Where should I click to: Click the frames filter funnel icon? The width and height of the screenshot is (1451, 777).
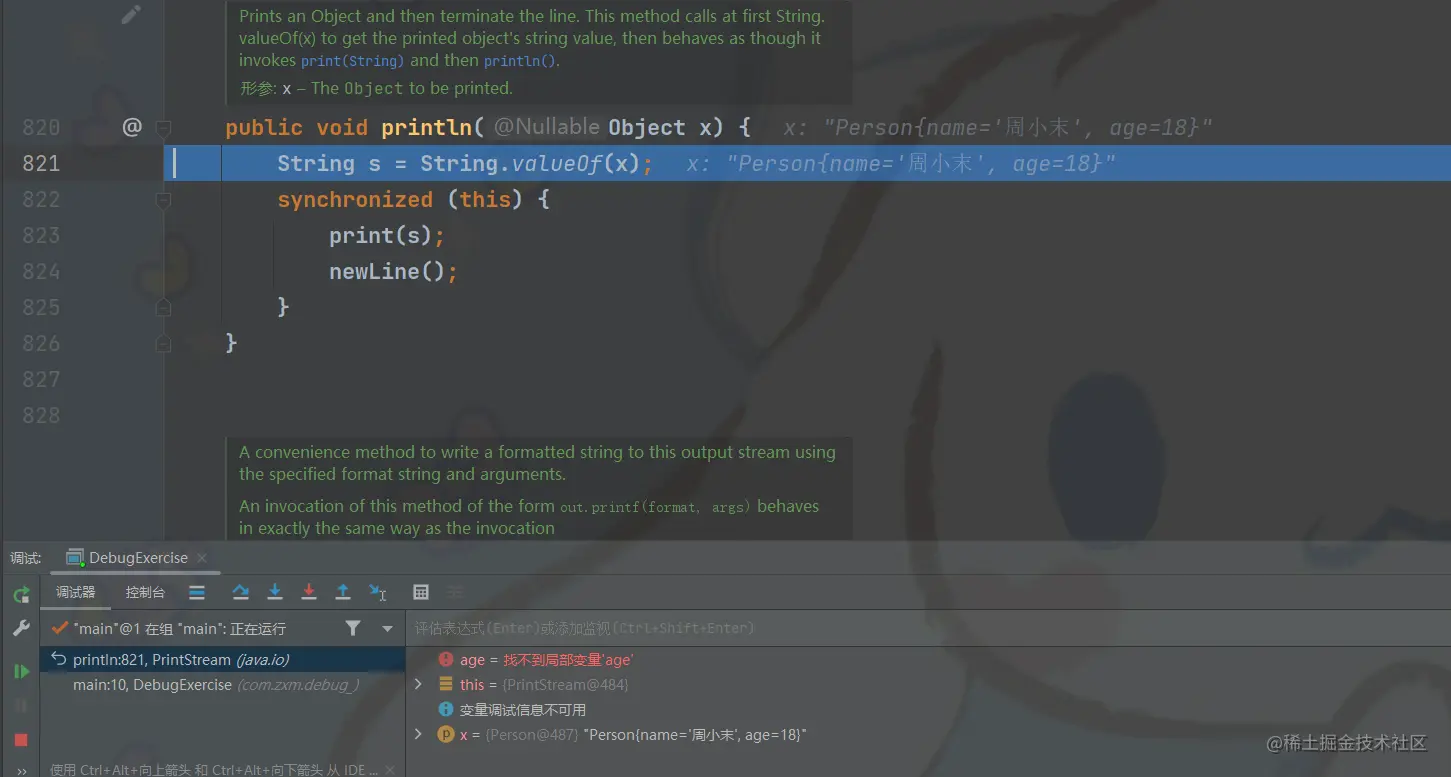pyautogui.click(x=353, y=628)
